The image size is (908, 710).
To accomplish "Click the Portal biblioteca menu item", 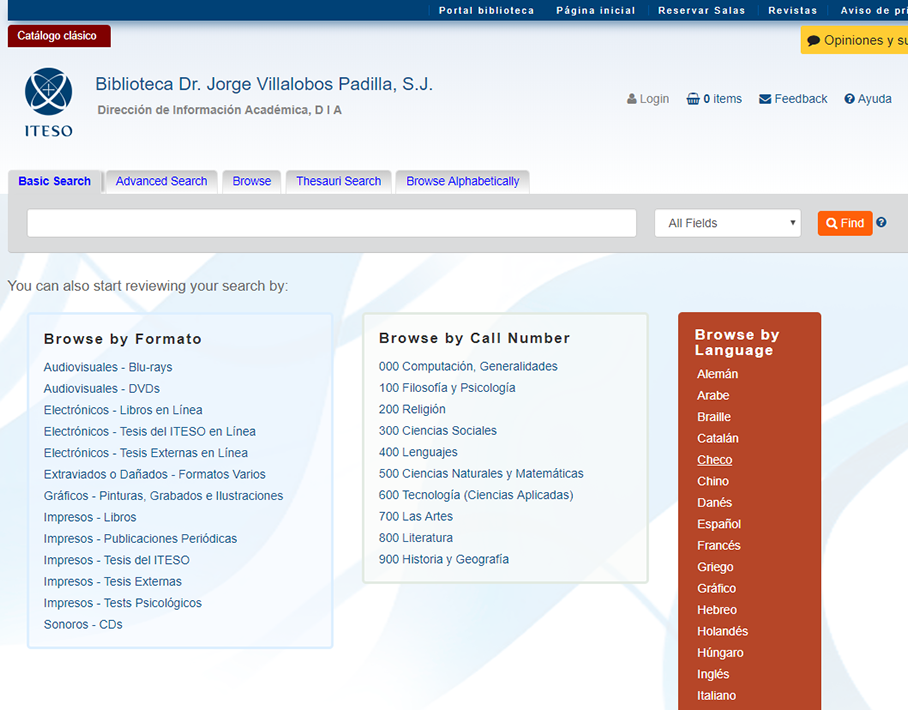I will point(486,10).
